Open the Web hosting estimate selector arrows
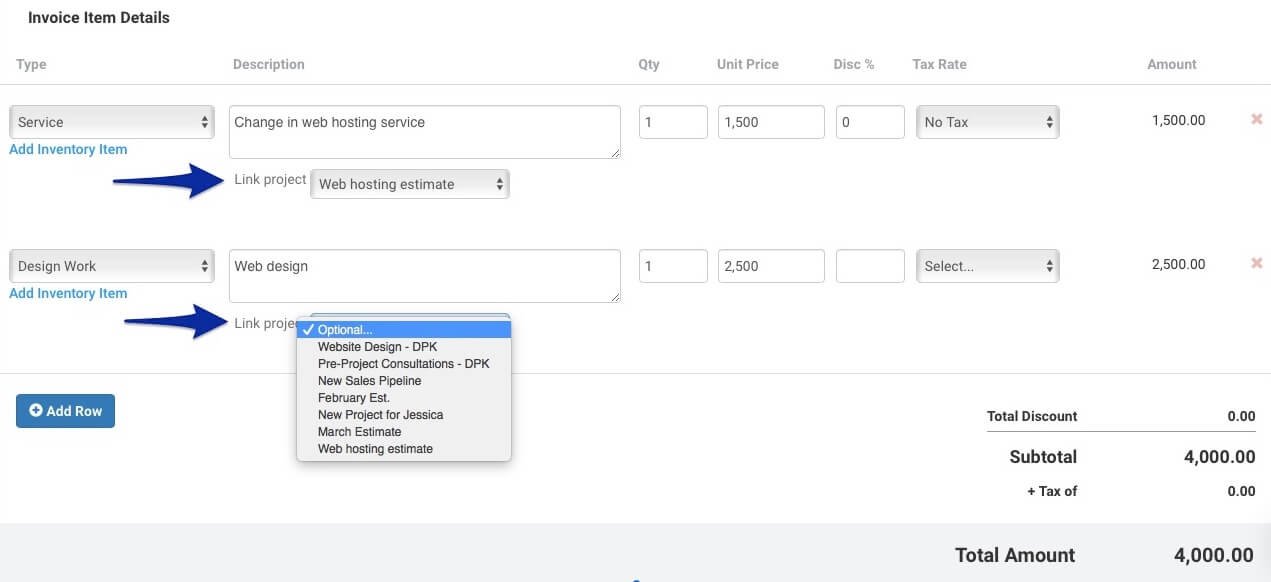The width and height of the screenshot is (1271, 582). pos(498,184)
